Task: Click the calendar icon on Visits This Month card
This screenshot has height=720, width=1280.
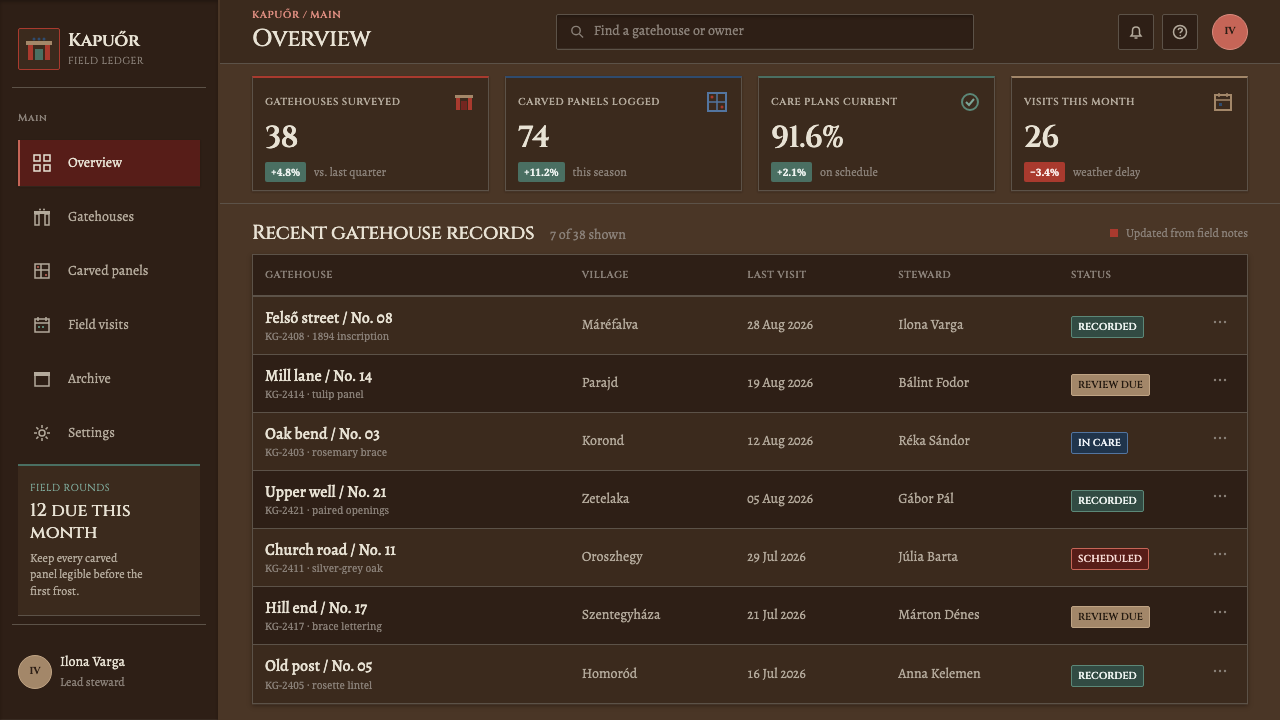Action: [1223, 102]
